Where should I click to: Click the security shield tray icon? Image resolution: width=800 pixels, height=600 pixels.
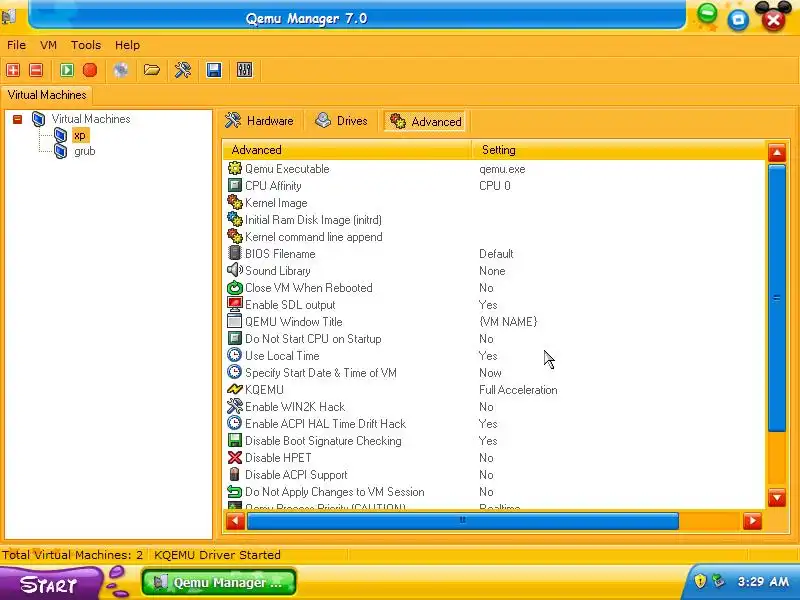point(700,581)
